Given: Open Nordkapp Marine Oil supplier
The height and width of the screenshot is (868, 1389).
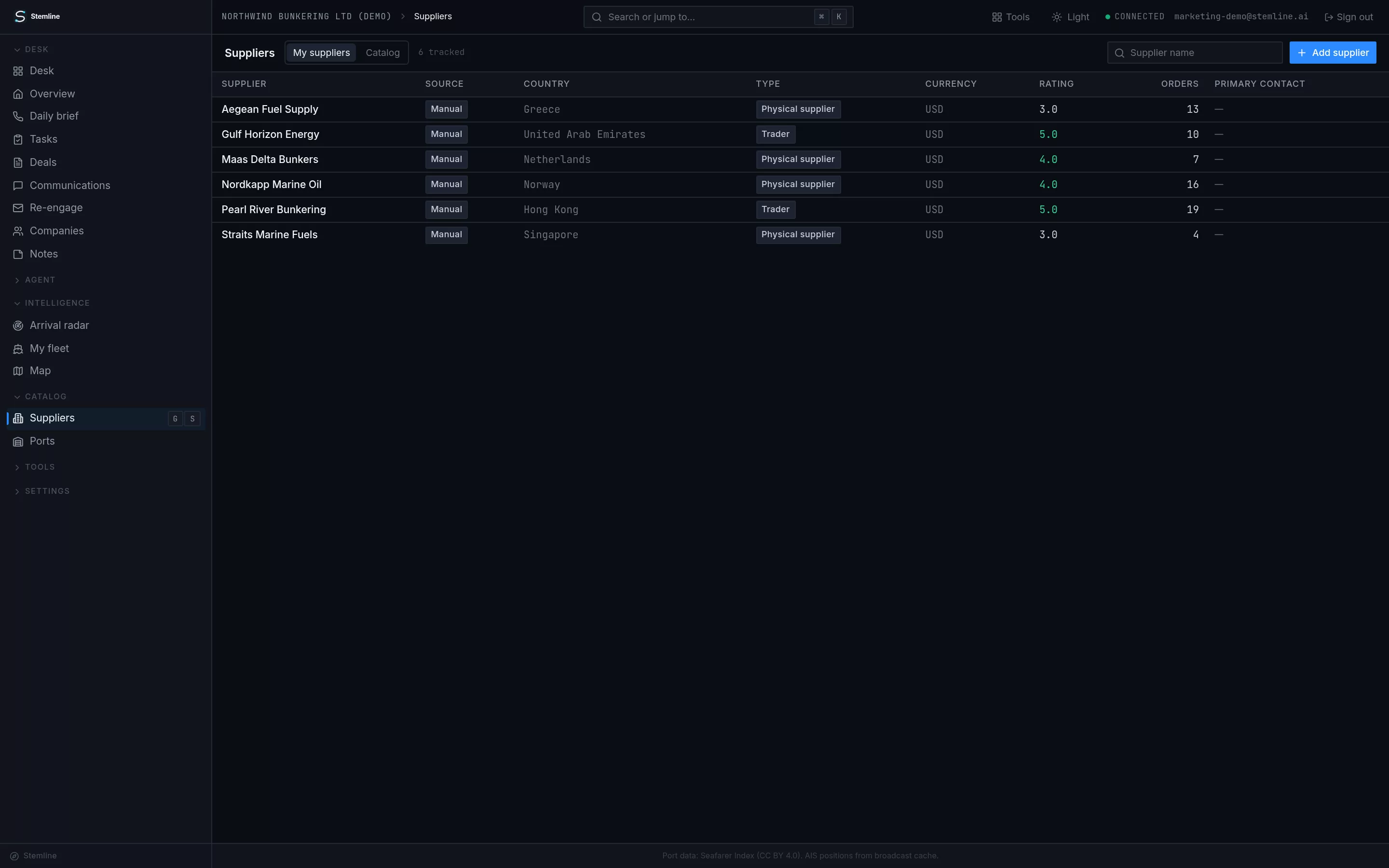Looking at the screenshot, I should pyautogui.click(x=272, y=185).
